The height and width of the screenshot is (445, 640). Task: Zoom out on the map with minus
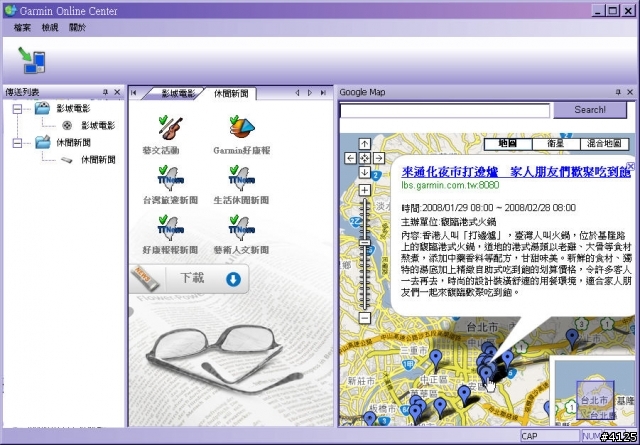tap(364, 318)
